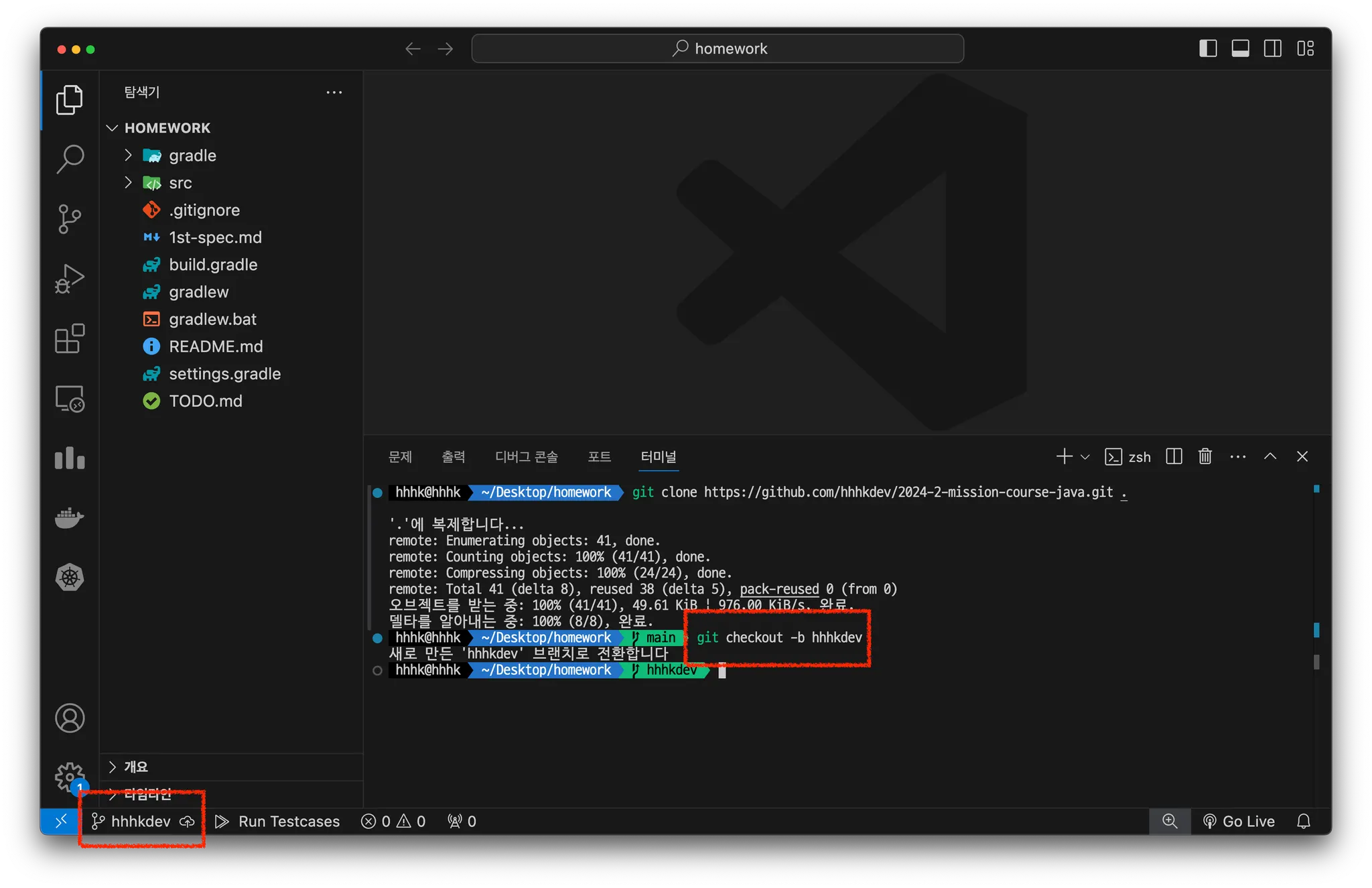Open the Search view in activity bar

pos(70,159)
